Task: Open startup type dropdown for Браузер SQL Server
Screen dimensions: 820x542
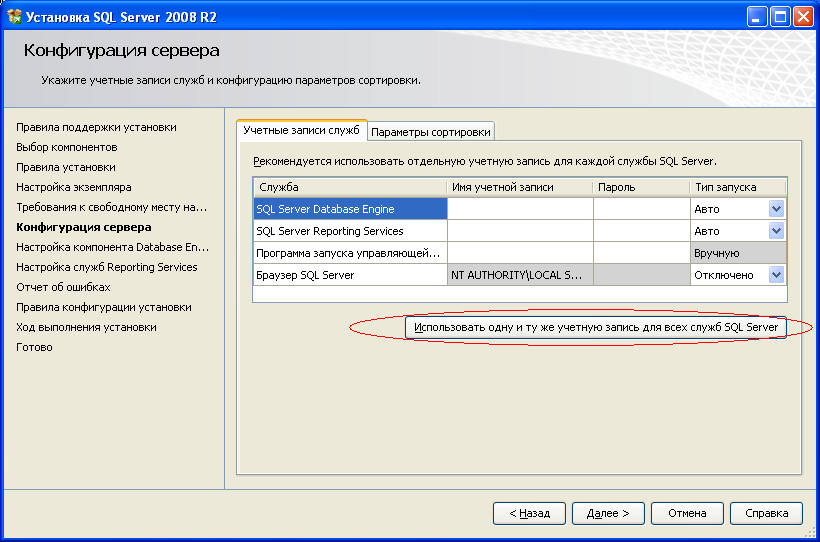Action: (776, 275)
